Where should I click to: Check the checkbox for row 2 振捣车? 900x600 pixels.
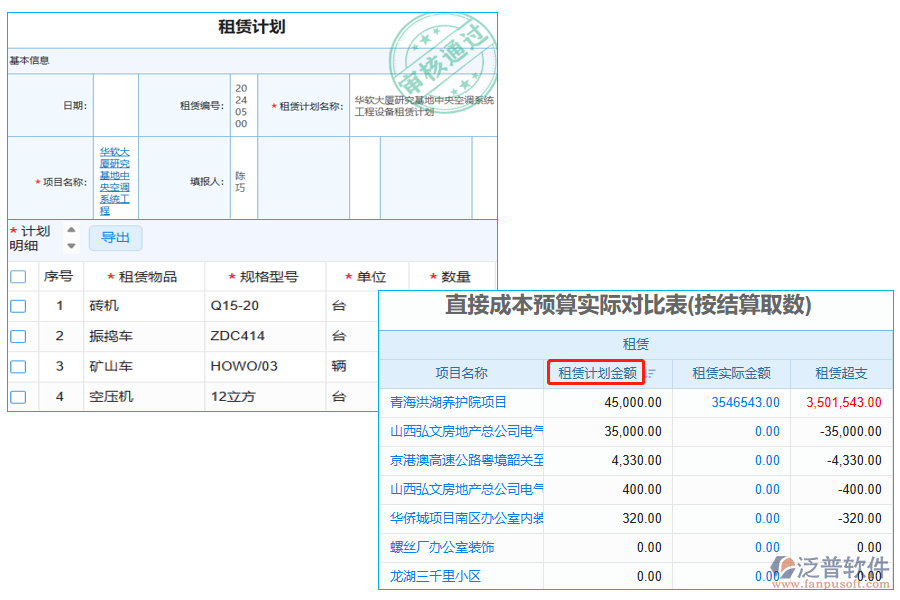17,336
